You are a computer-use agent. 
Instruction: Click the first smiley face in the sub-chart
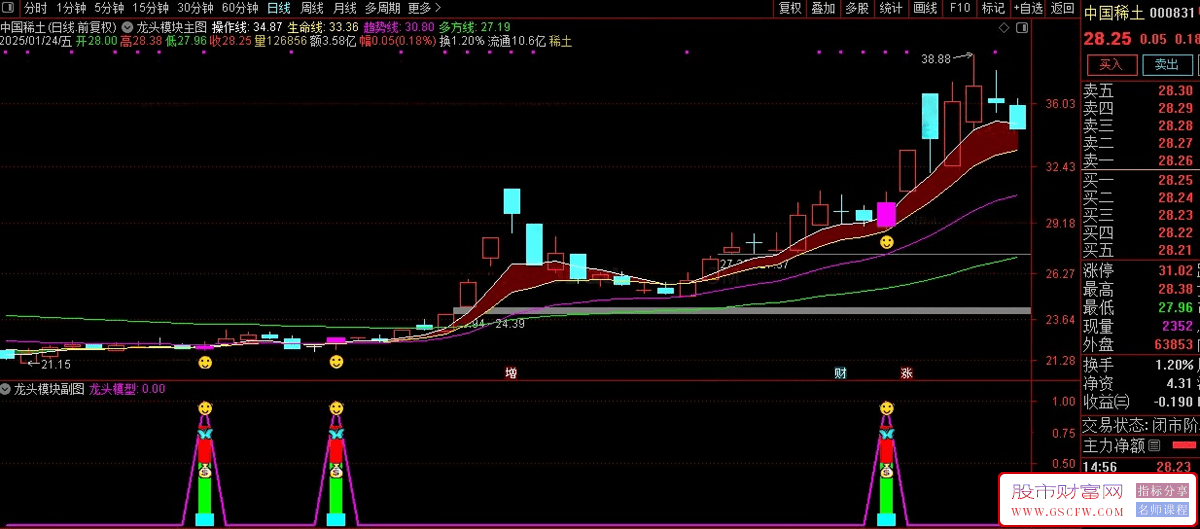[x=204, y=409]
